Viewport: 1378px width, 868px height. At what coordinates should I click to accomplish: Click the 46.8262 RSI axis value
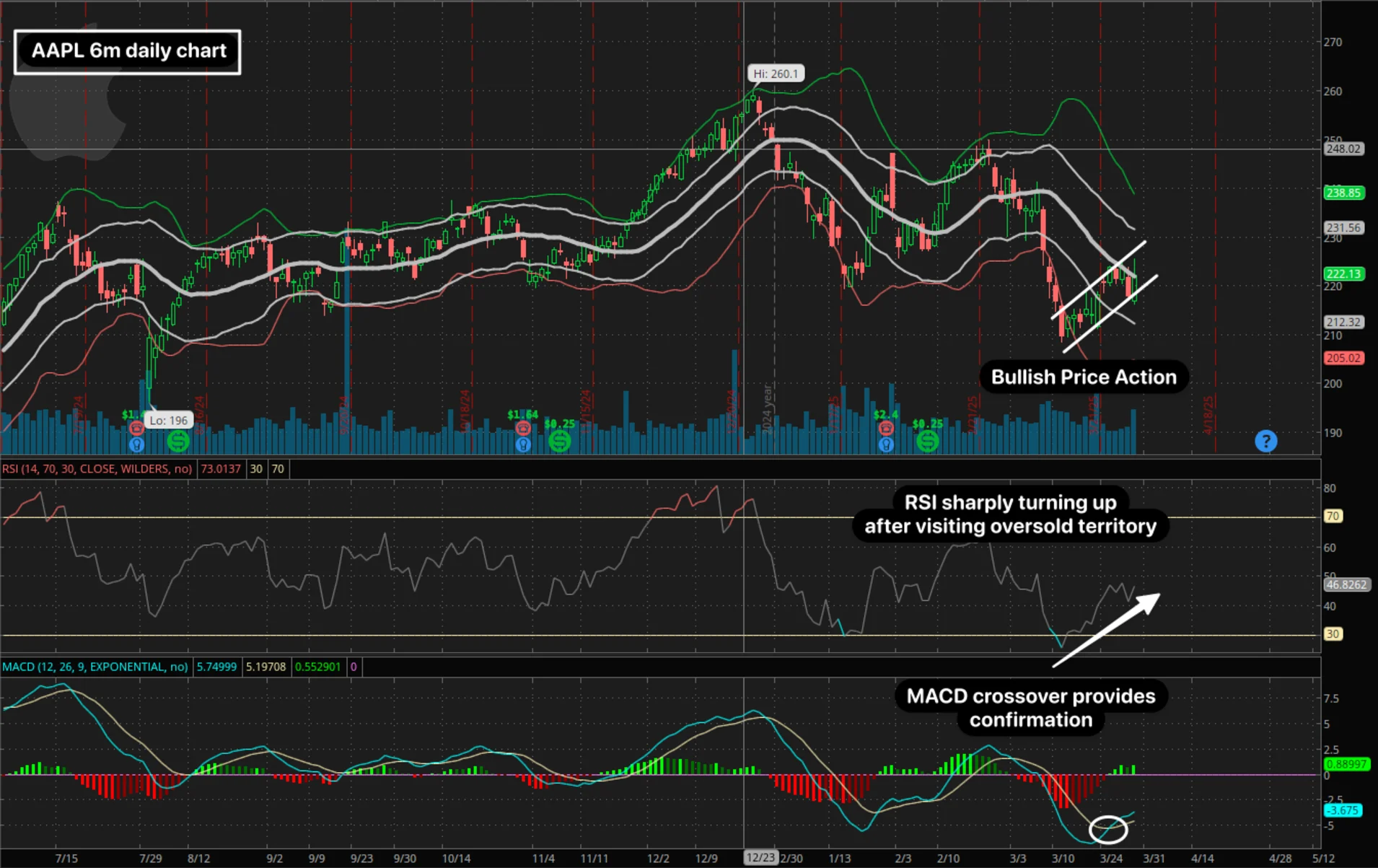click(x=1346, y=584)
